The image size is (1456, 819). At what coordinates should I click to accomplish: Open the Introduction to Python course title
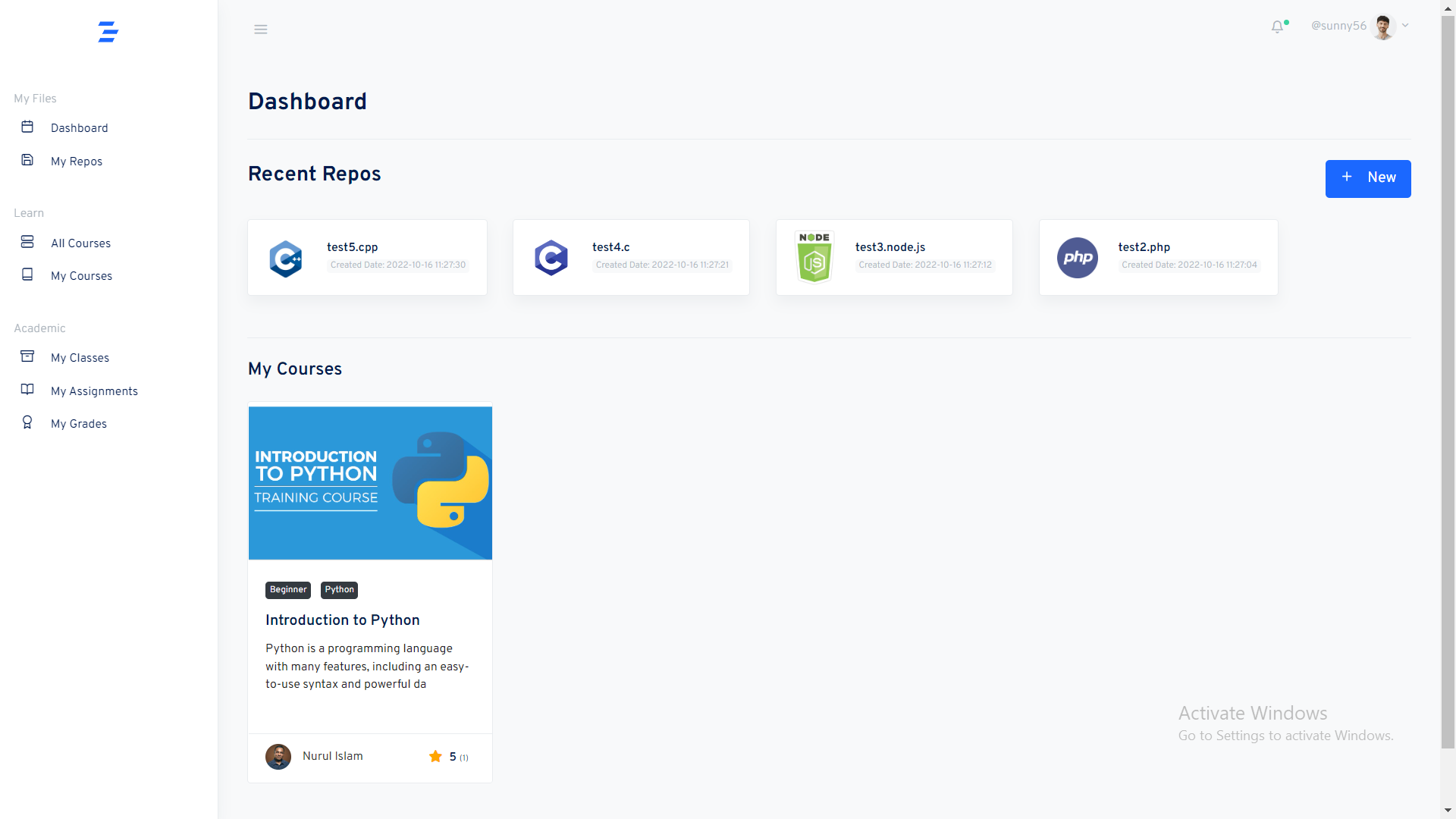tap(343, 620)
